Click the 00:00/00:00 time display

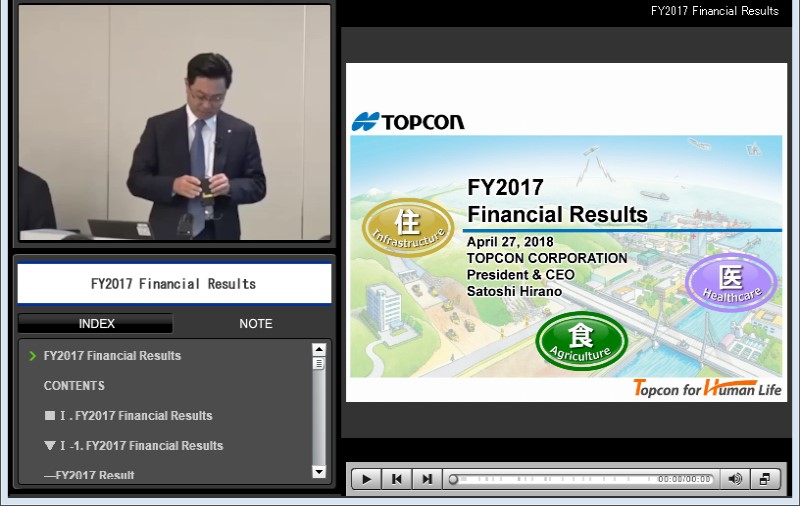(x=684, y=479)
